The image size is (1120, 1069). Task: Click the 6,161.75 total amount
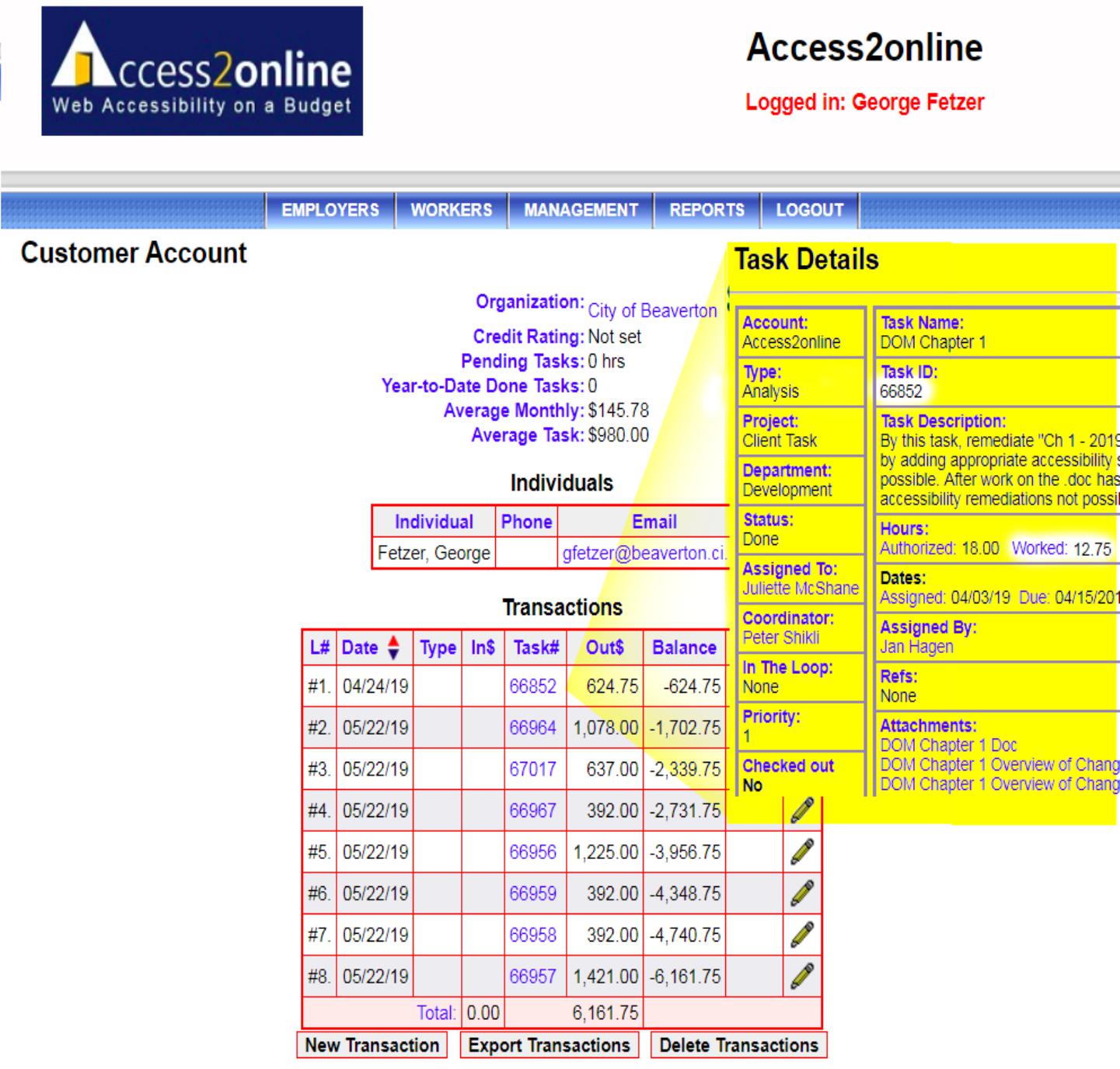click(605, 1013)
